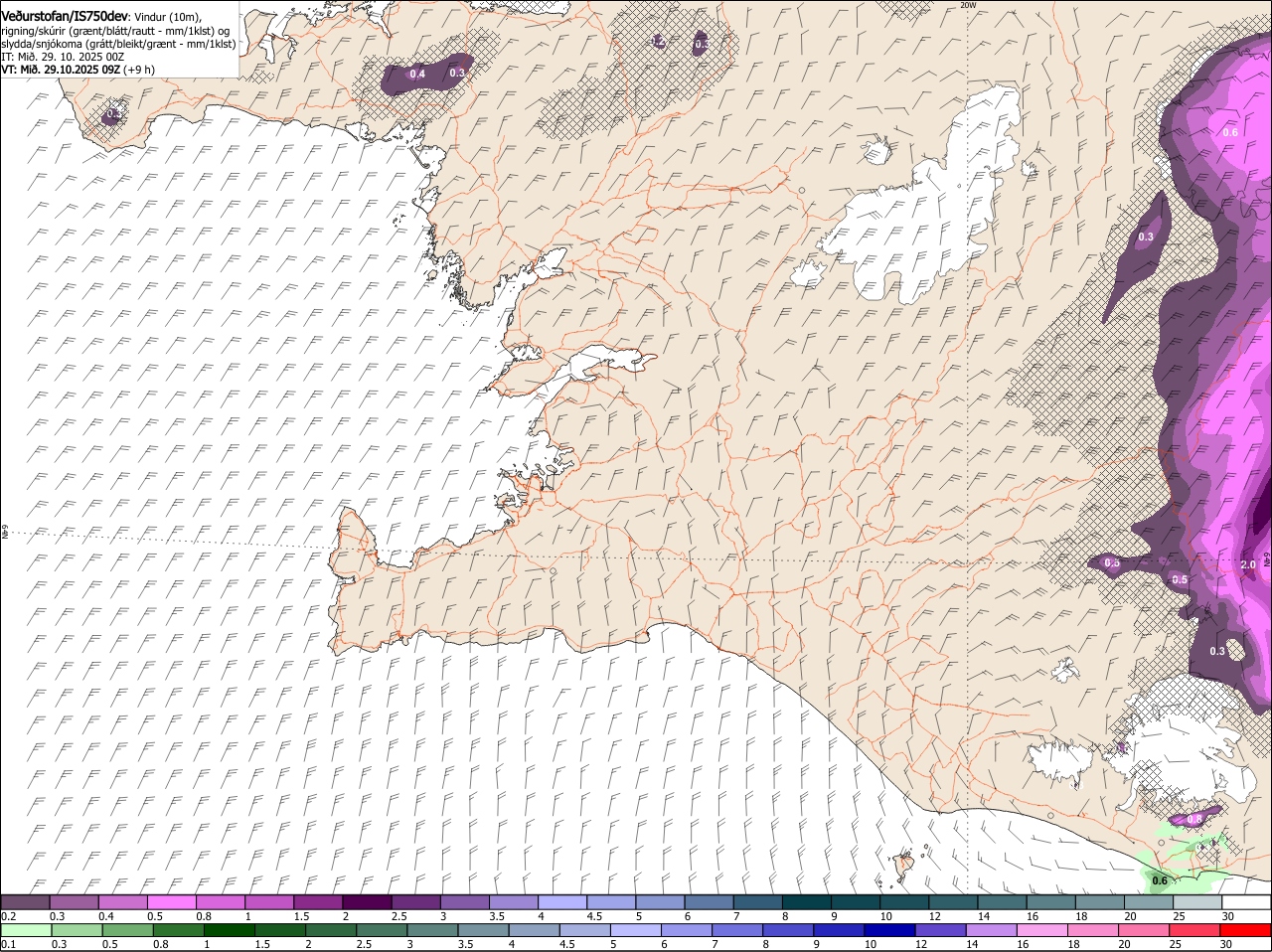Select the dark teal snow swatch between 8 and 9

pyautogui.click(x=808, y=902)
